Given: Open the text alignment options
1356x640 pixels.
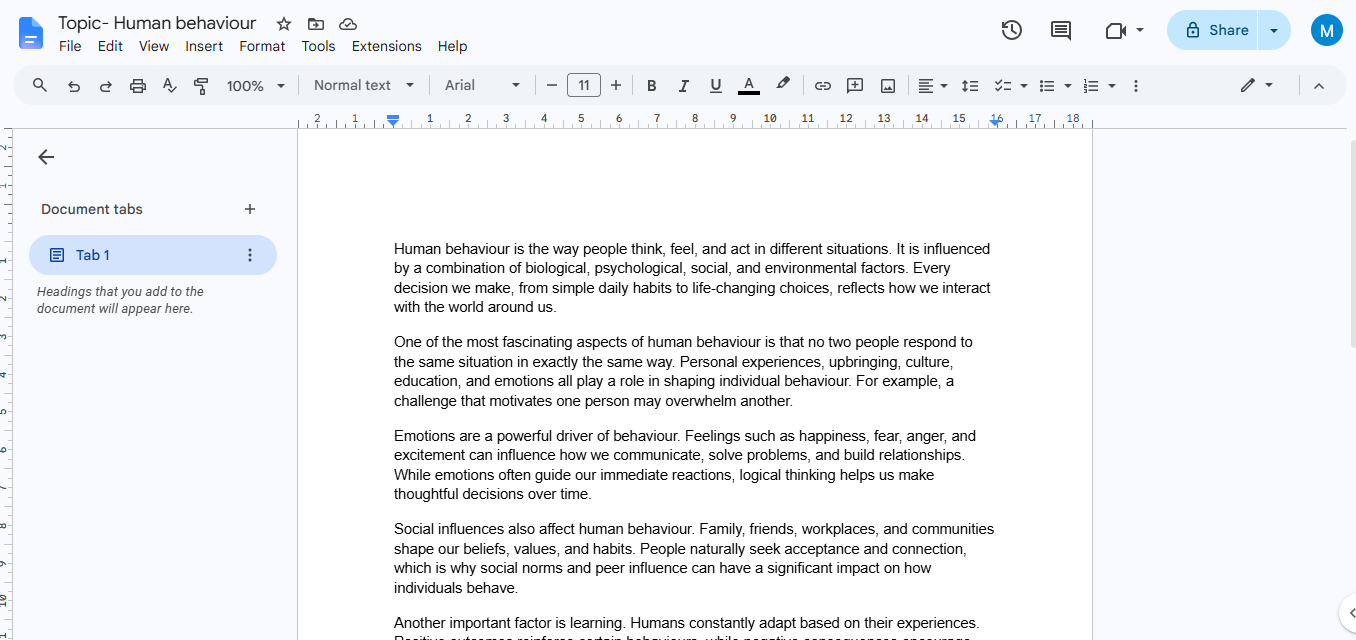Looking at the screenshot, I should pyautogui.click(x=933, y=86).
